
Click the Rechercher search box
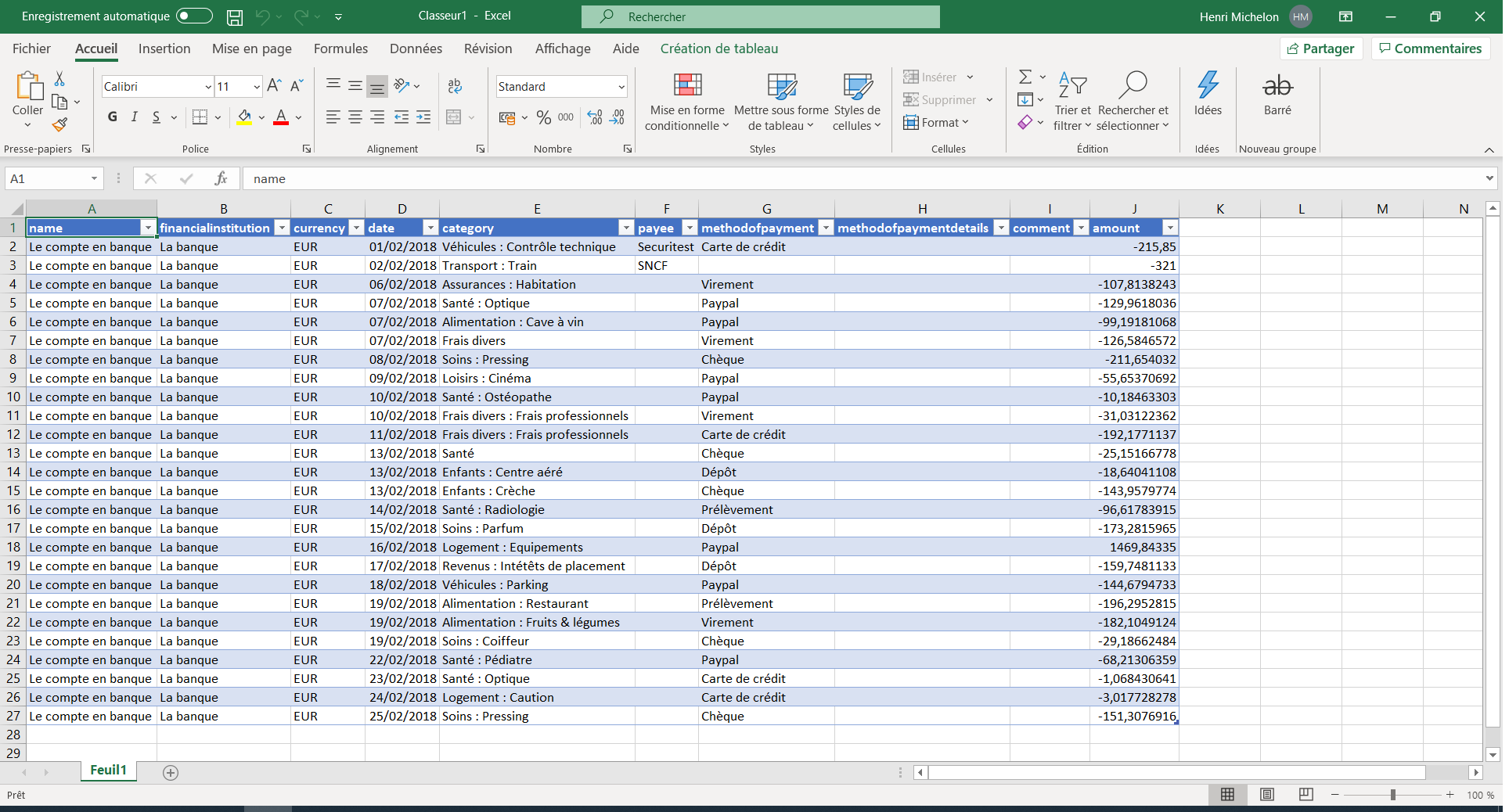click(x=761, y=16)
